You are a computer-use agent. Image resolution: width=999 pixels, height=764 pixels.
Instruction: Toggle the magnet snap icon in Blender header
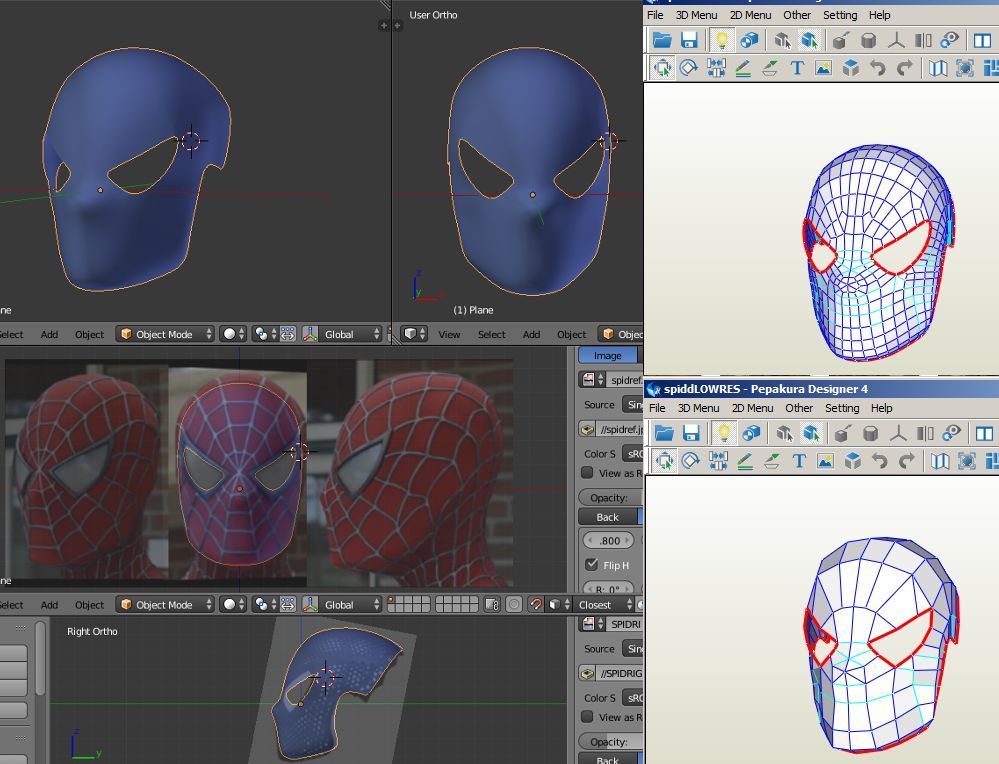click(x=536, y=604)
